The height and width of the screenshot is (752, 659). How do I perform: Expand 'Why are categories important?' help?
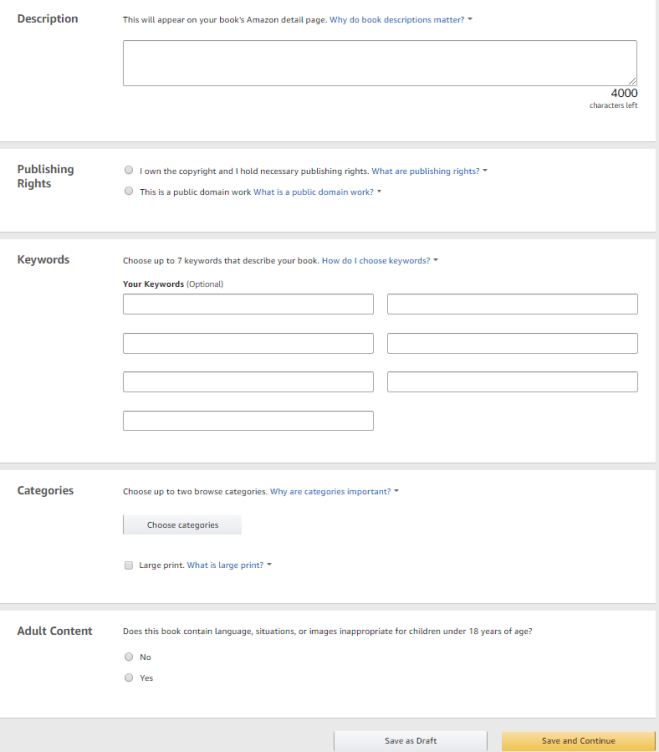331,492
